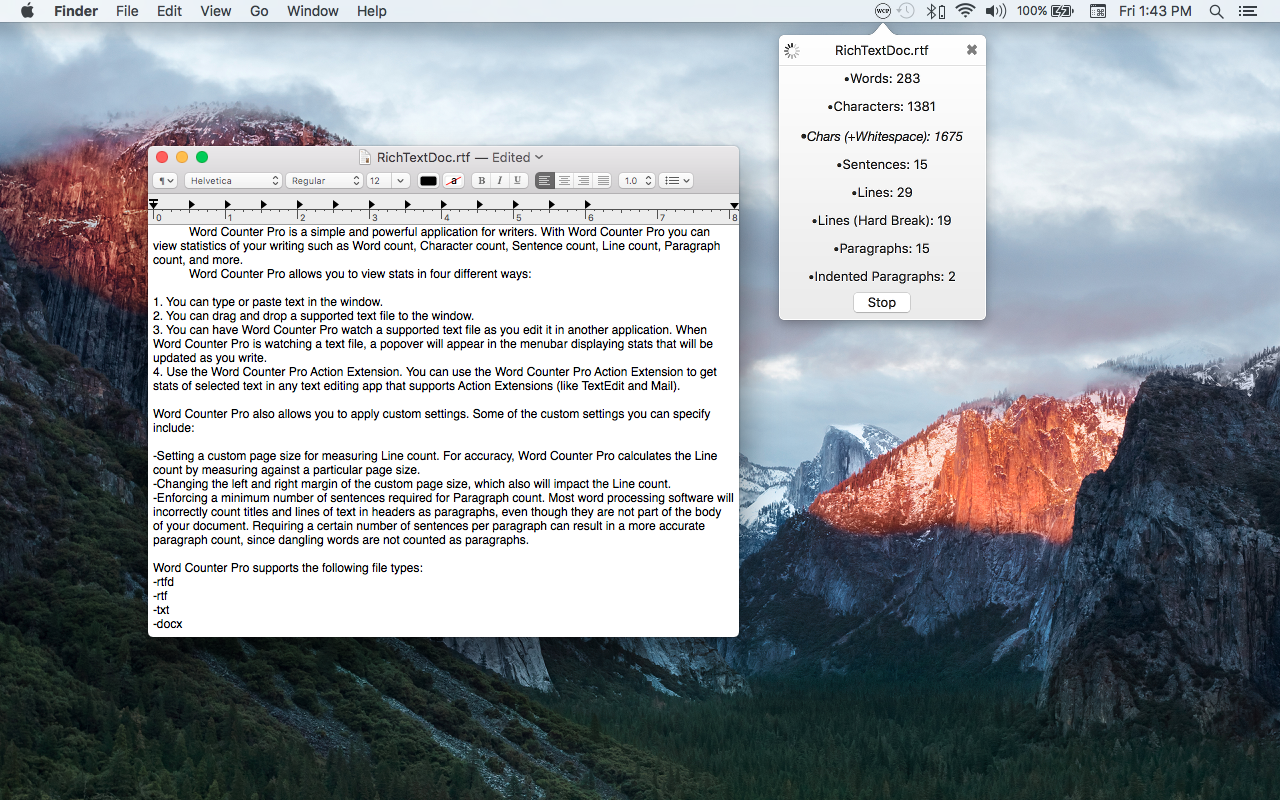Click the -txt line in document
The height and width of the screenshot is (800, 1280).
tap(161, 610)
